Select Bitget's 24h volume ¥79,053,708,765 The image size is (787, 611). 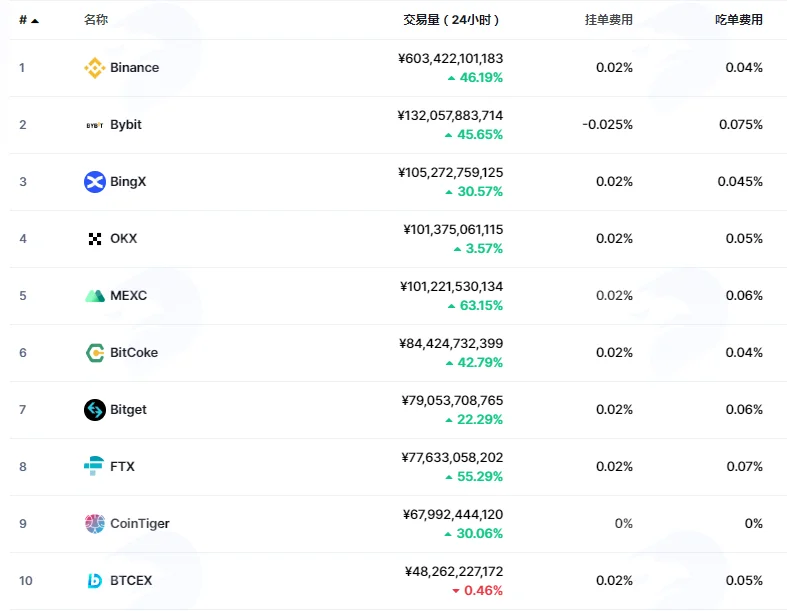(452, 401)
